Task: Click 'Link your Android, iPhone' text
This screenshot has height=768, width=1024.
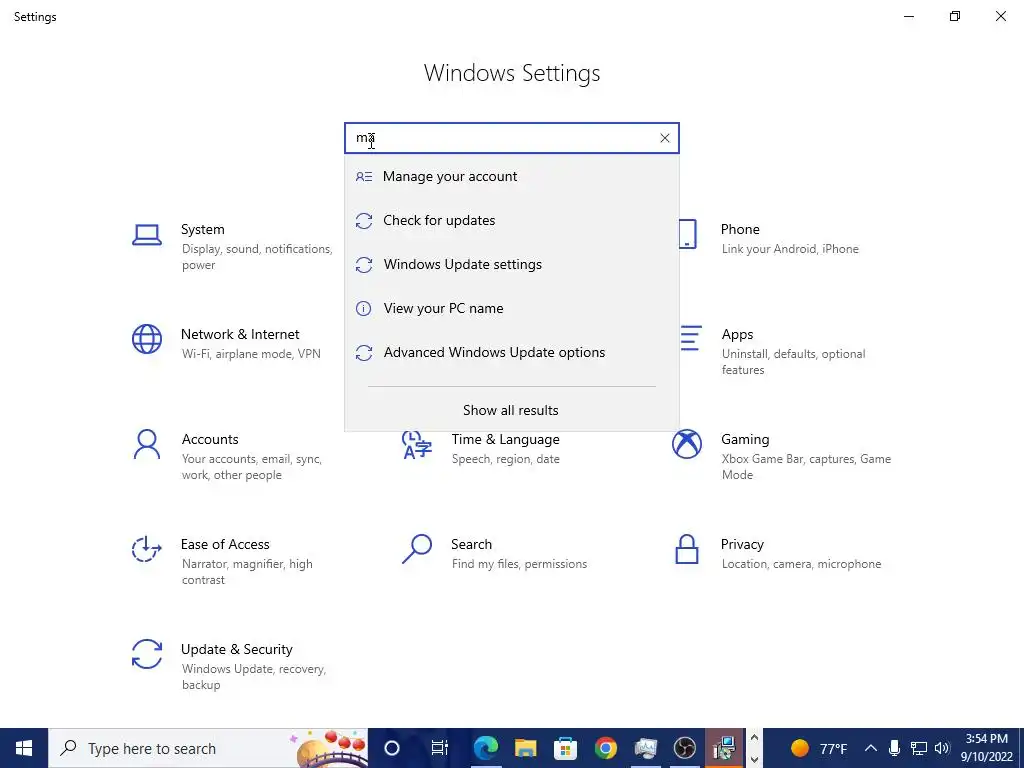Action: tap(790, 249)
